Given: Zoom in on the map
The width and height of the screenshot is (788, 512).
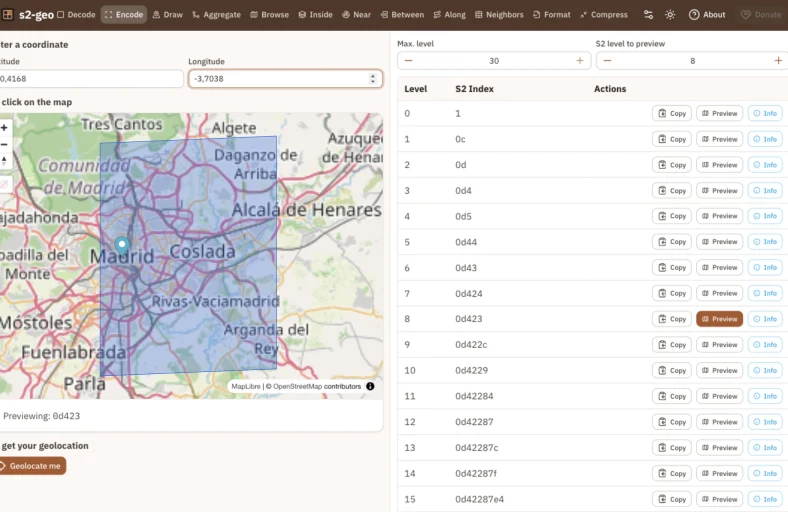Looking at the screenshot, I should click(4, 128).
